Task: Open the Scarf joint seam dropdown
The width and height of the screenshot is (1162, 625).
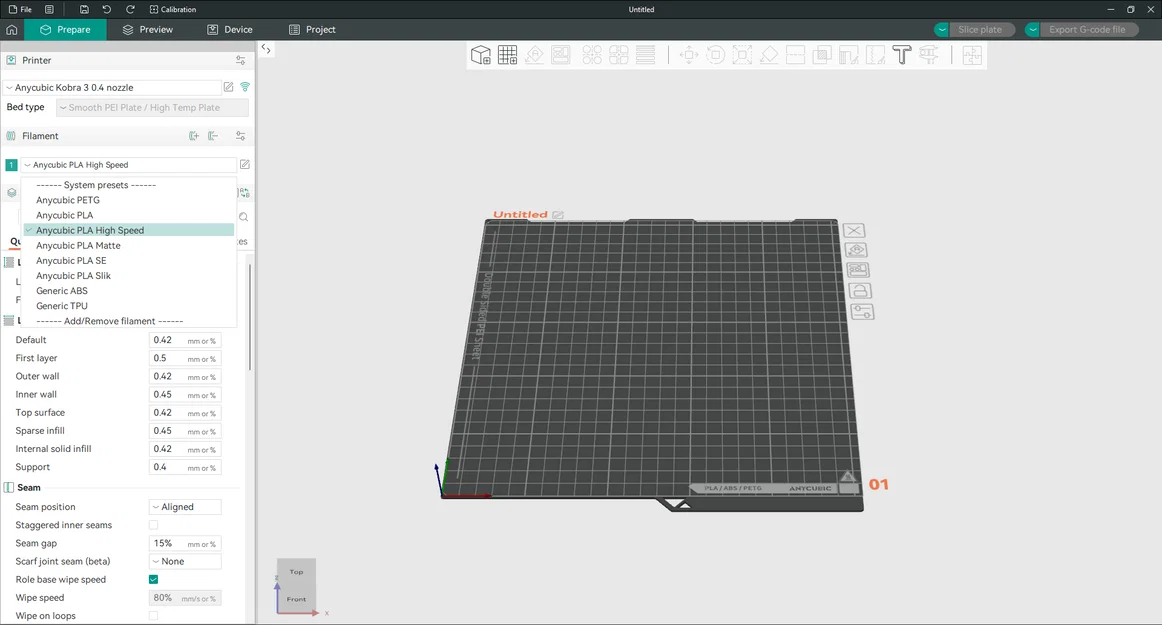Action: pyautogui.click(x=185, y=562)
